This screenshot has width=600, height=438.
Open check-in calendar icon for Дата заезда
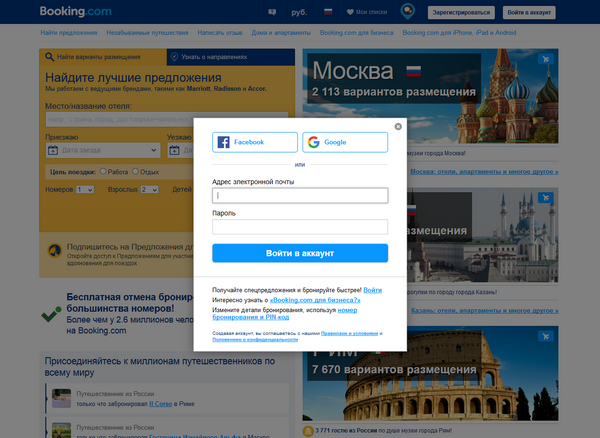coord(53,150)
